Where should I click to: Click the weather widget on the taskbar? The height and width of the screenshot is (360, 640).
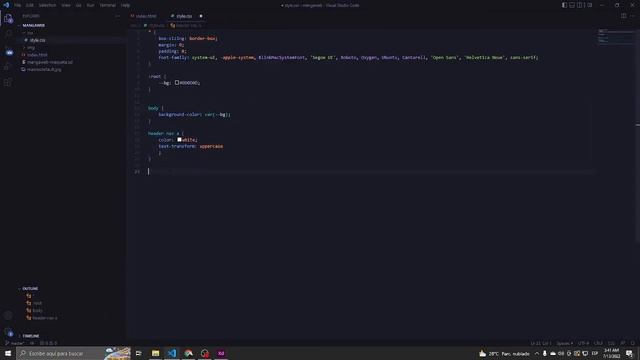[x=504, y=353]
